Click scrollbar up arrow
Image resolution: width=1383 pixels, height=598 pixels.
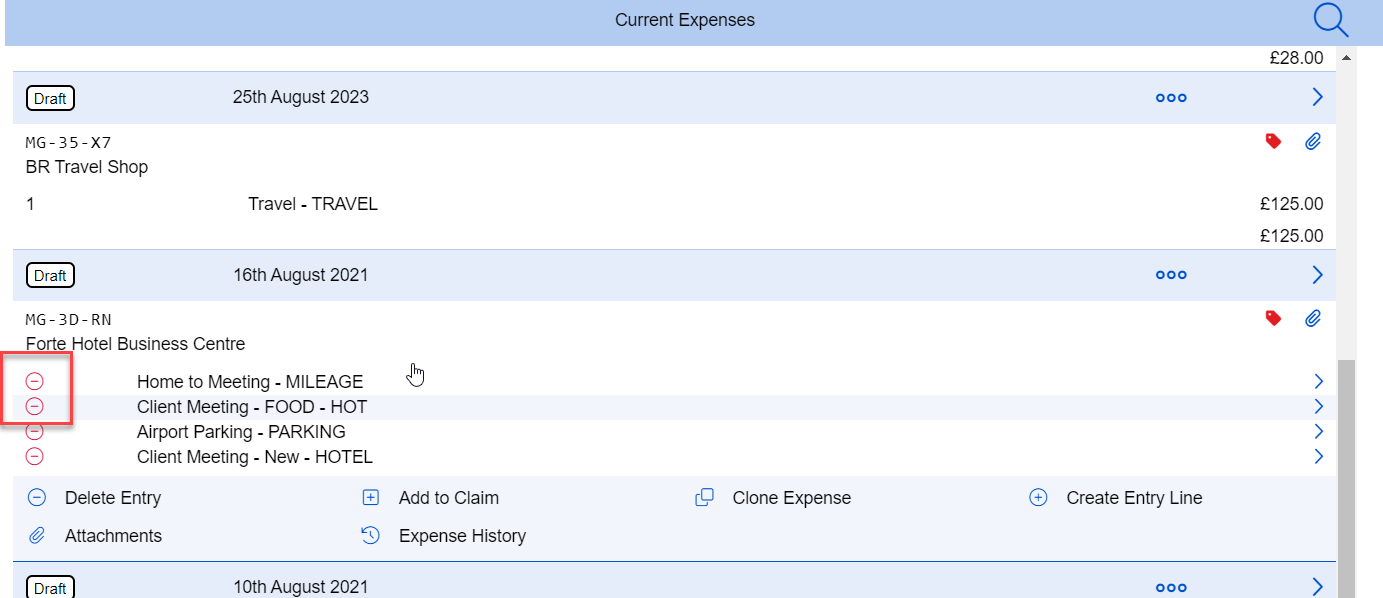pos(1346,58)
